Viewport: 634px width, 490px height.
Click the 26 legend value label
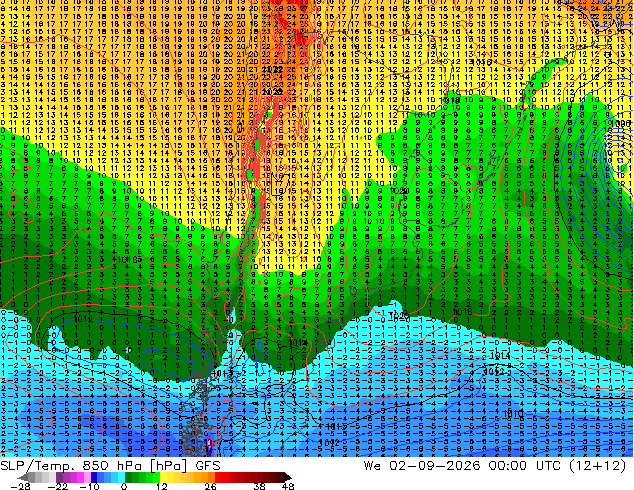point(210,486)
